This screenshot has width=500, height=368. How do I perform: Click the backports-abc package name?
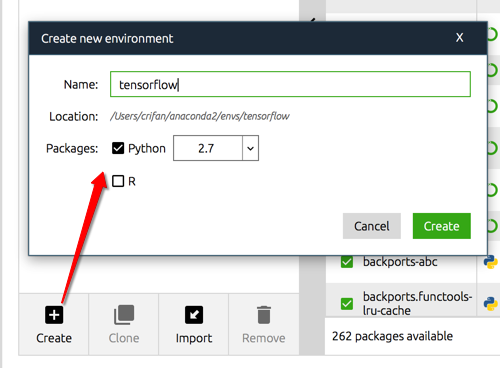(400, 262)
